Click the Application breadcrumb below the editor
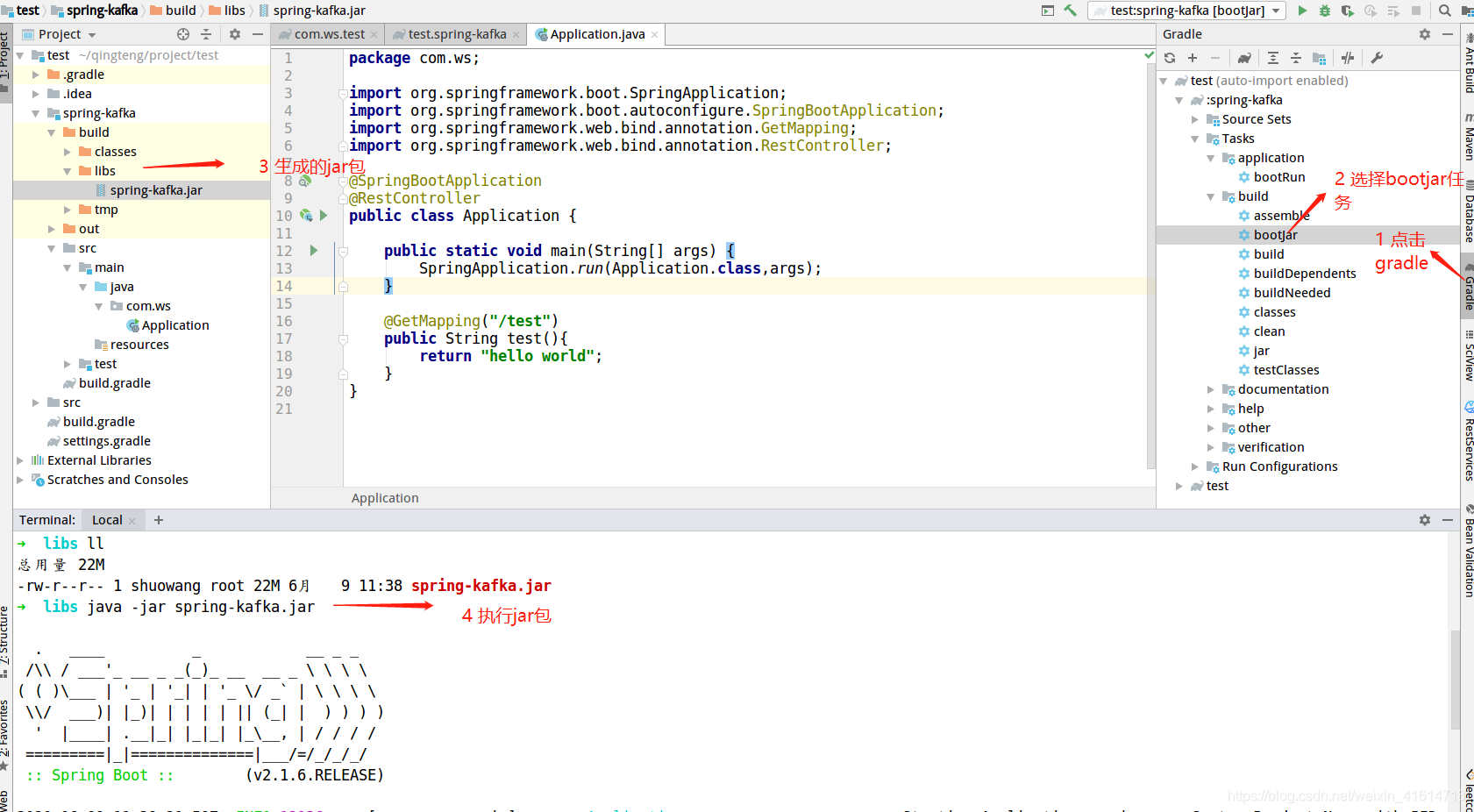The height and width of the screenshot is (812, 1474). [x=385, y=498]
